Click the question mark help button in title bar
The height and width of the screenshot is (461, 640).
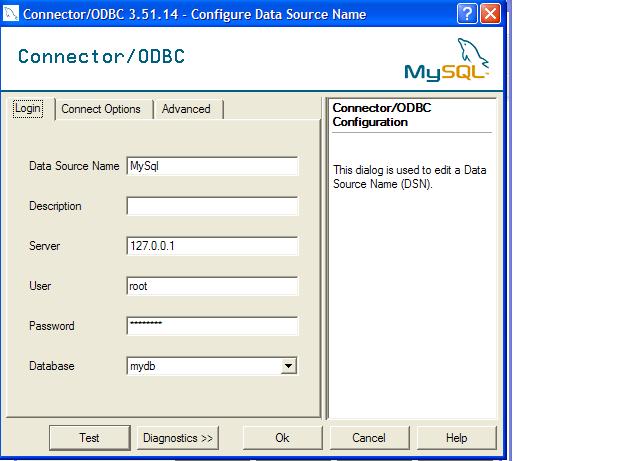[467, 14]
